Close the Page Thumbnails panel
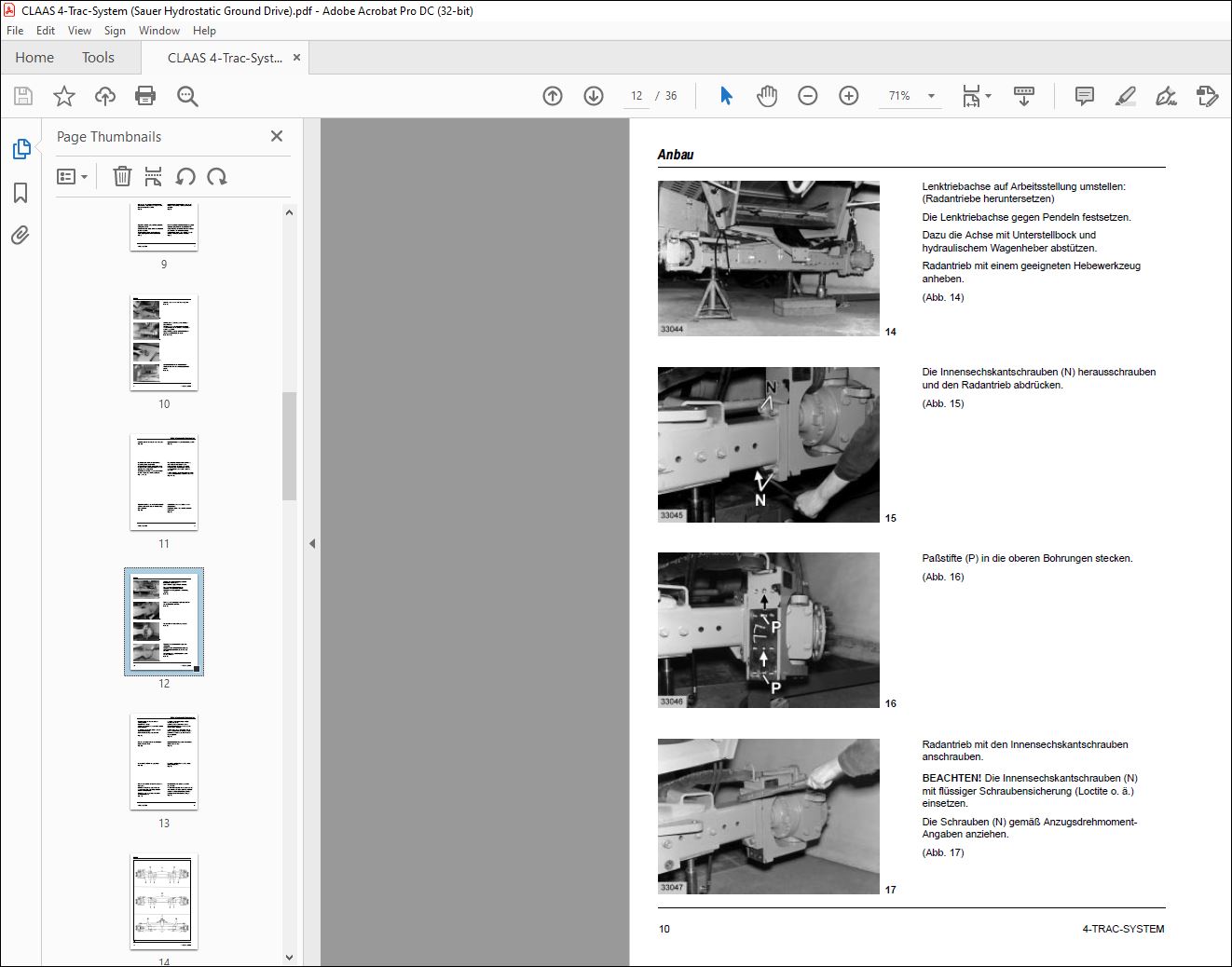The image size is (1232, 967). (277, 136)
